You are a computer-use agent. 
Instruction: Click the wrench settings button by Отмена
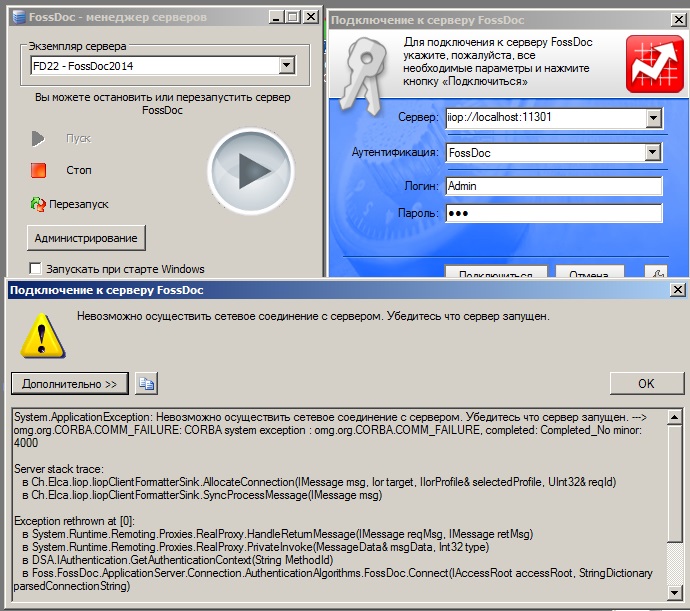point(656,272)
